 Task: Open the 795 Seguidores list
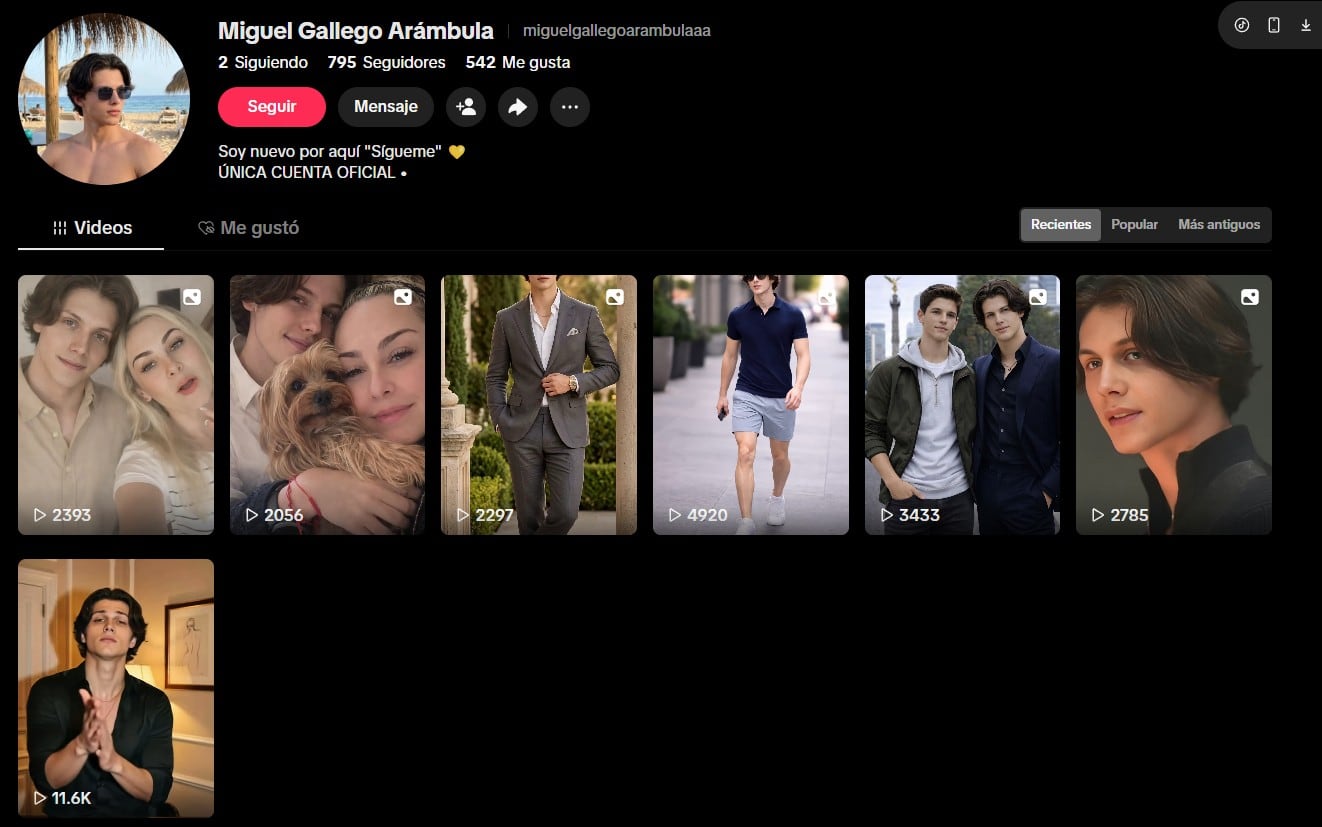[x=386, y=62]
